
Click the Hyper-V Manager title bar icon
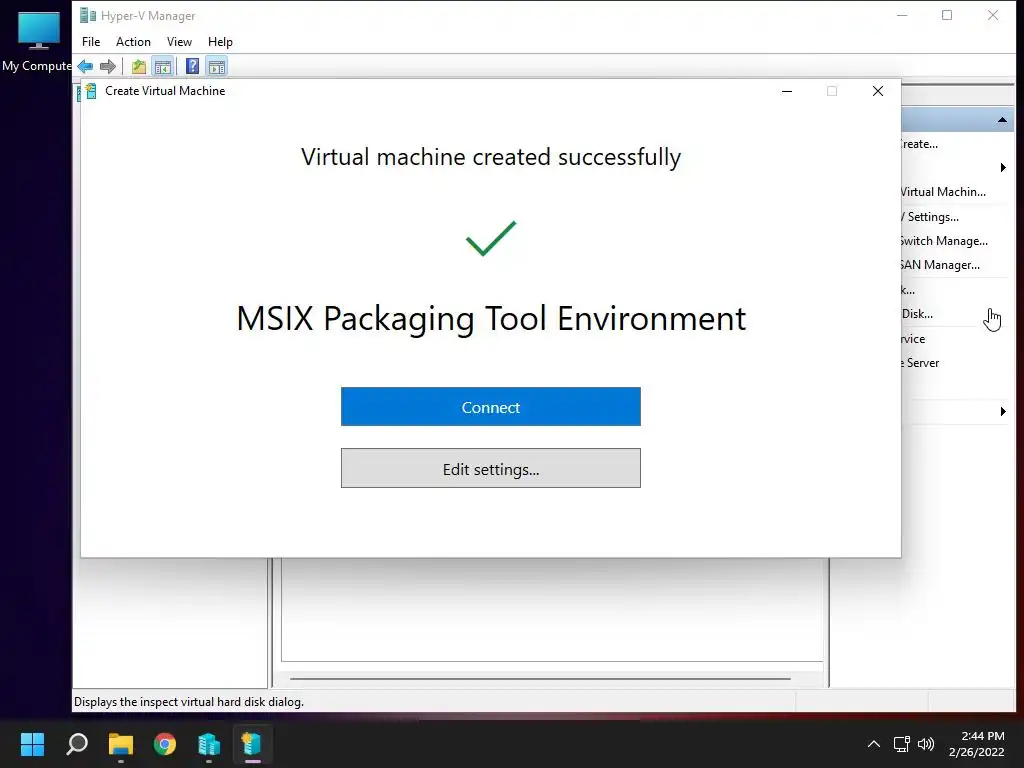pyautogui.click(x=88, y=15)
